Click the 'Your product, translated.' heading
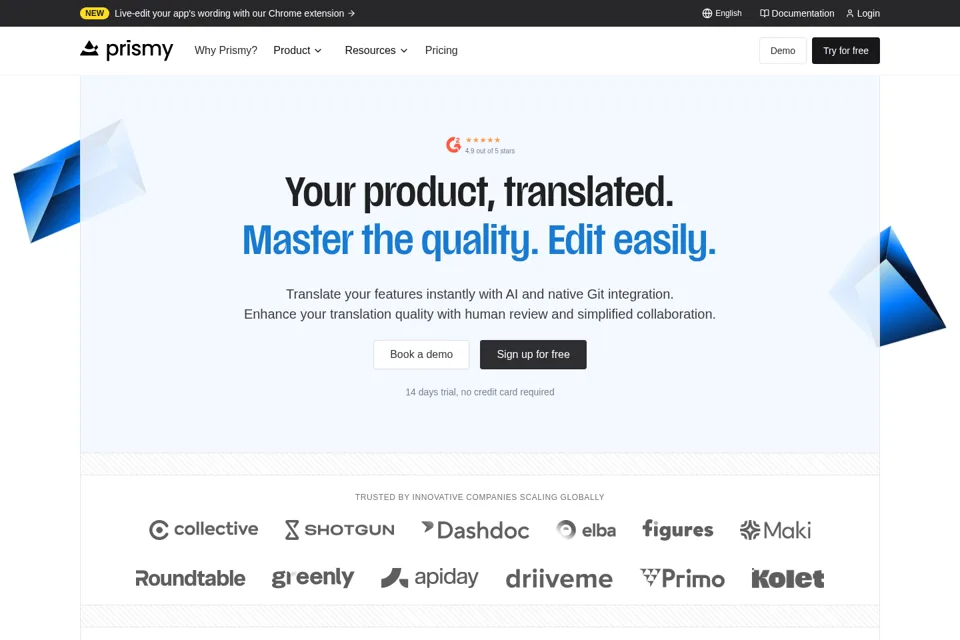The image size is (960, 640). tap(479, 192)
